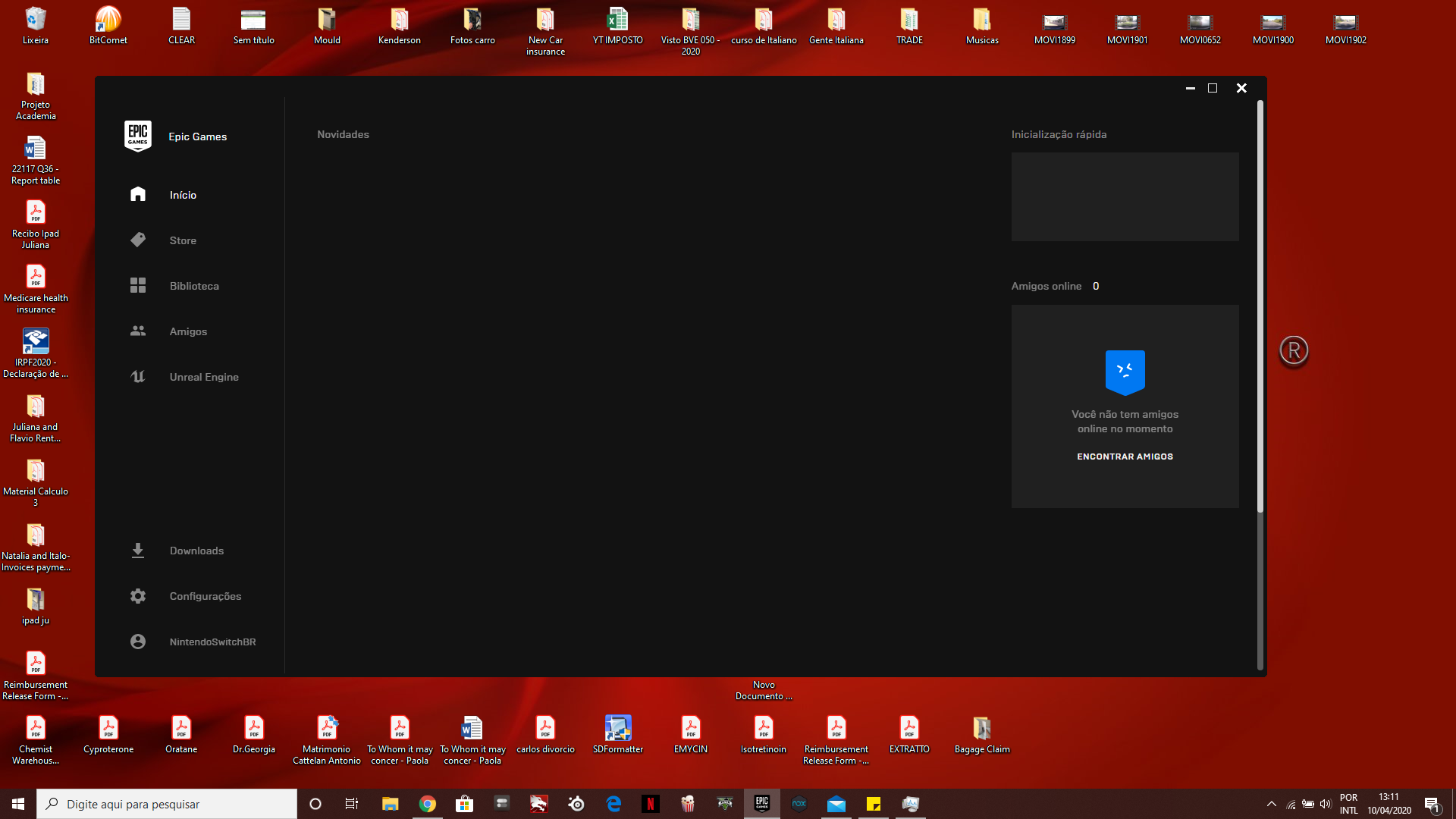Click the POR INTL language indicator
The width and height of the screenshot is (1456, 819).
pyautogui.click(x=1348, y=804)
